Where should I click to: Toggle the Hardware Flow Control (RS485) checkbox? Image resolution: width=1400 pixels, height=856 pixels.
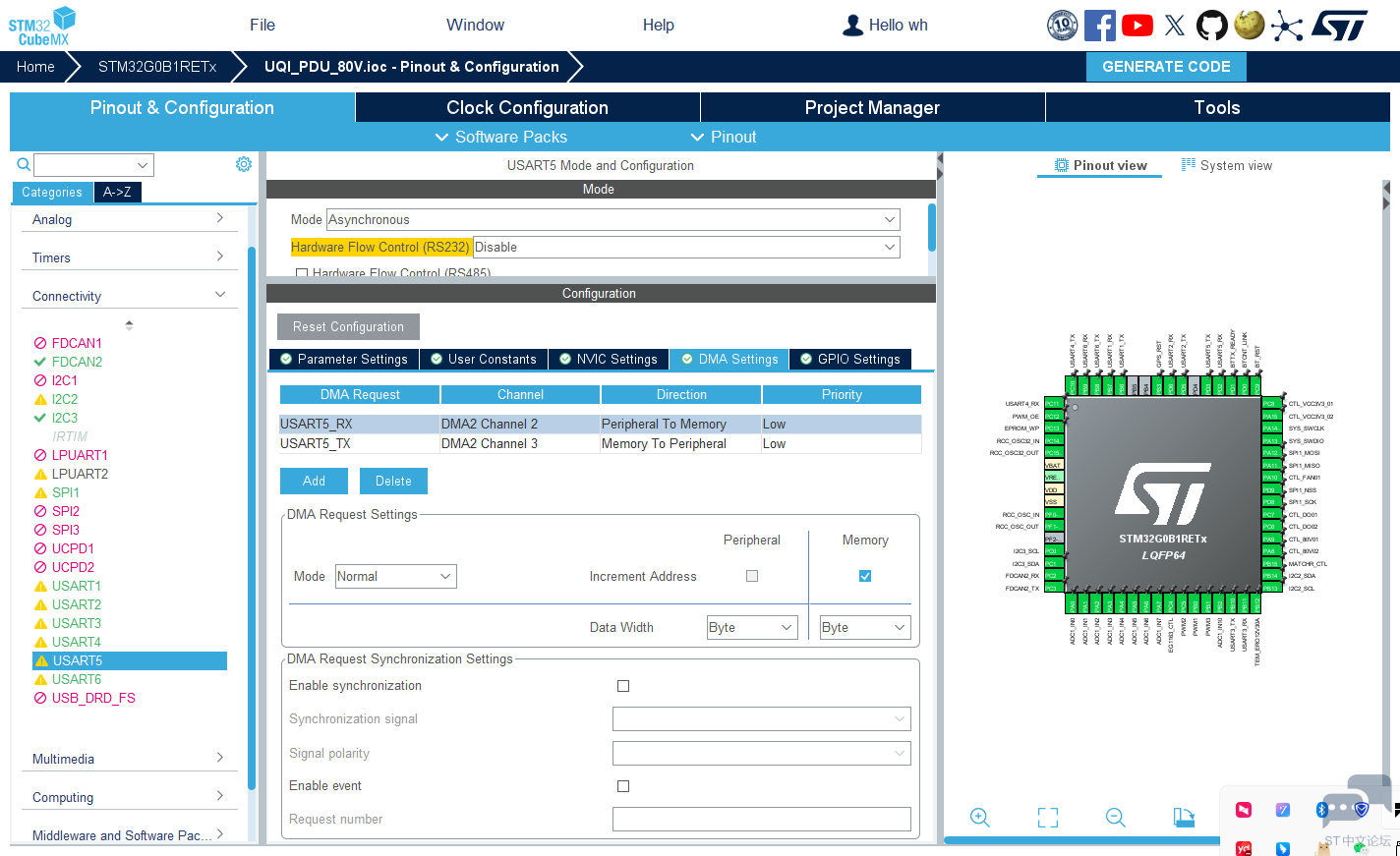pyautogui.click(x=302, y=273)
